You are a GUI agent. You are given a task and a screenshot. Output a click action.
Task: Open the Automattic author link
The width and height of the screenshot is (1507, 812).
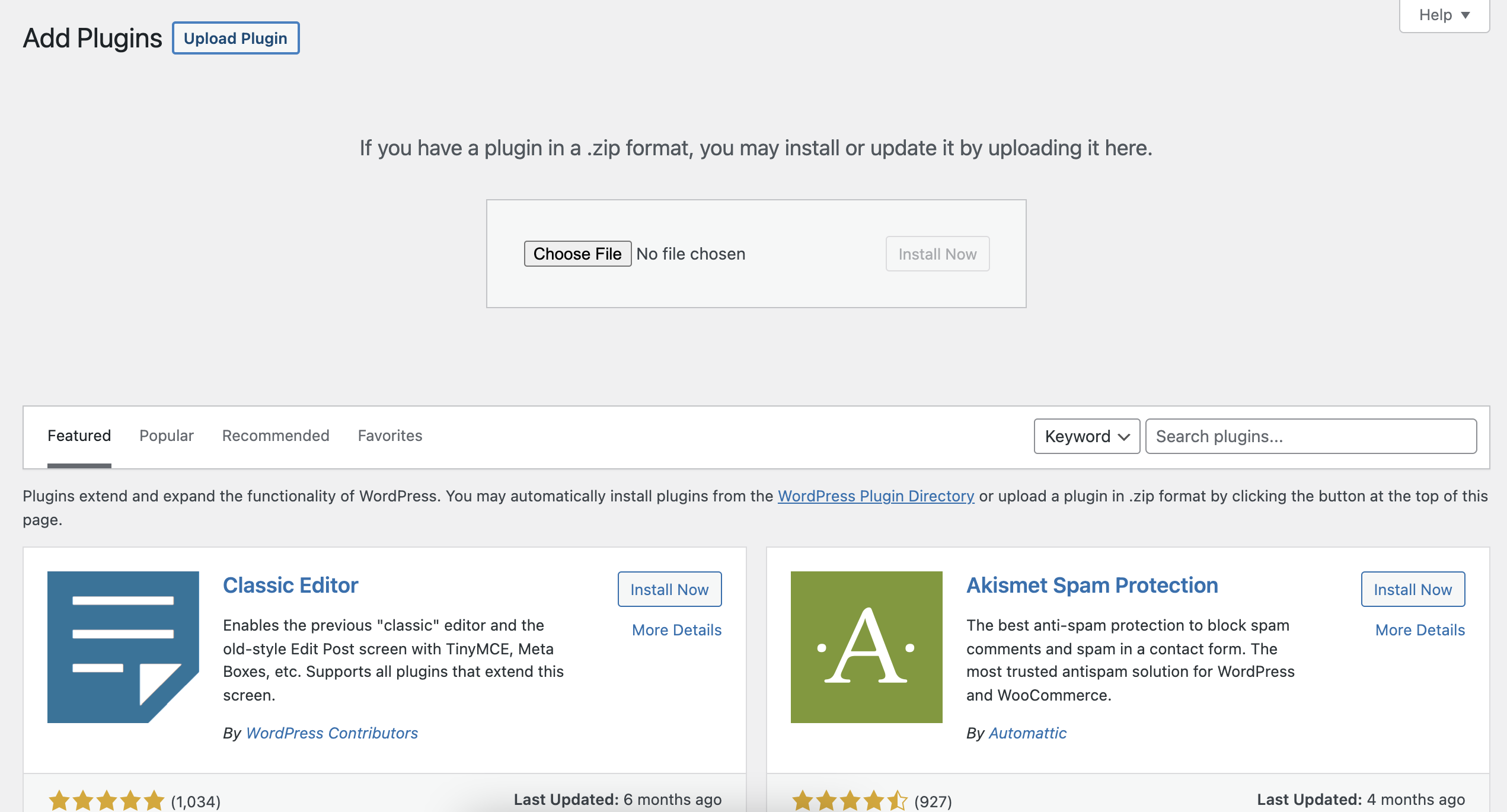coord(1027,733)
